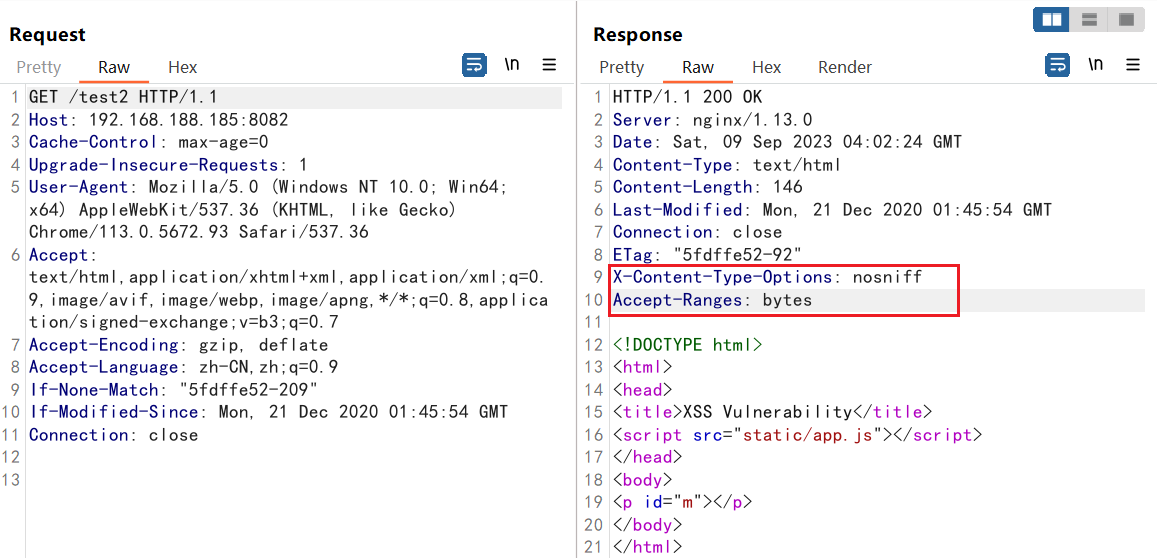Click 'Content-Type: text/html' response header

pos(727,165)
